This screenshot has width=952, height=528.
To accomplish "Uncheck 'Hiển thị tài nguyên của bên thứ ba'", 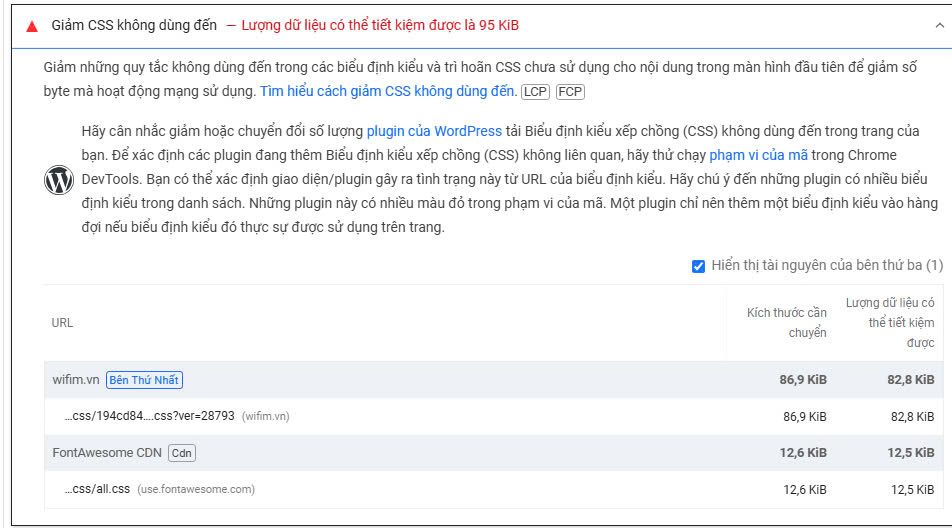I will pos(698,266).
